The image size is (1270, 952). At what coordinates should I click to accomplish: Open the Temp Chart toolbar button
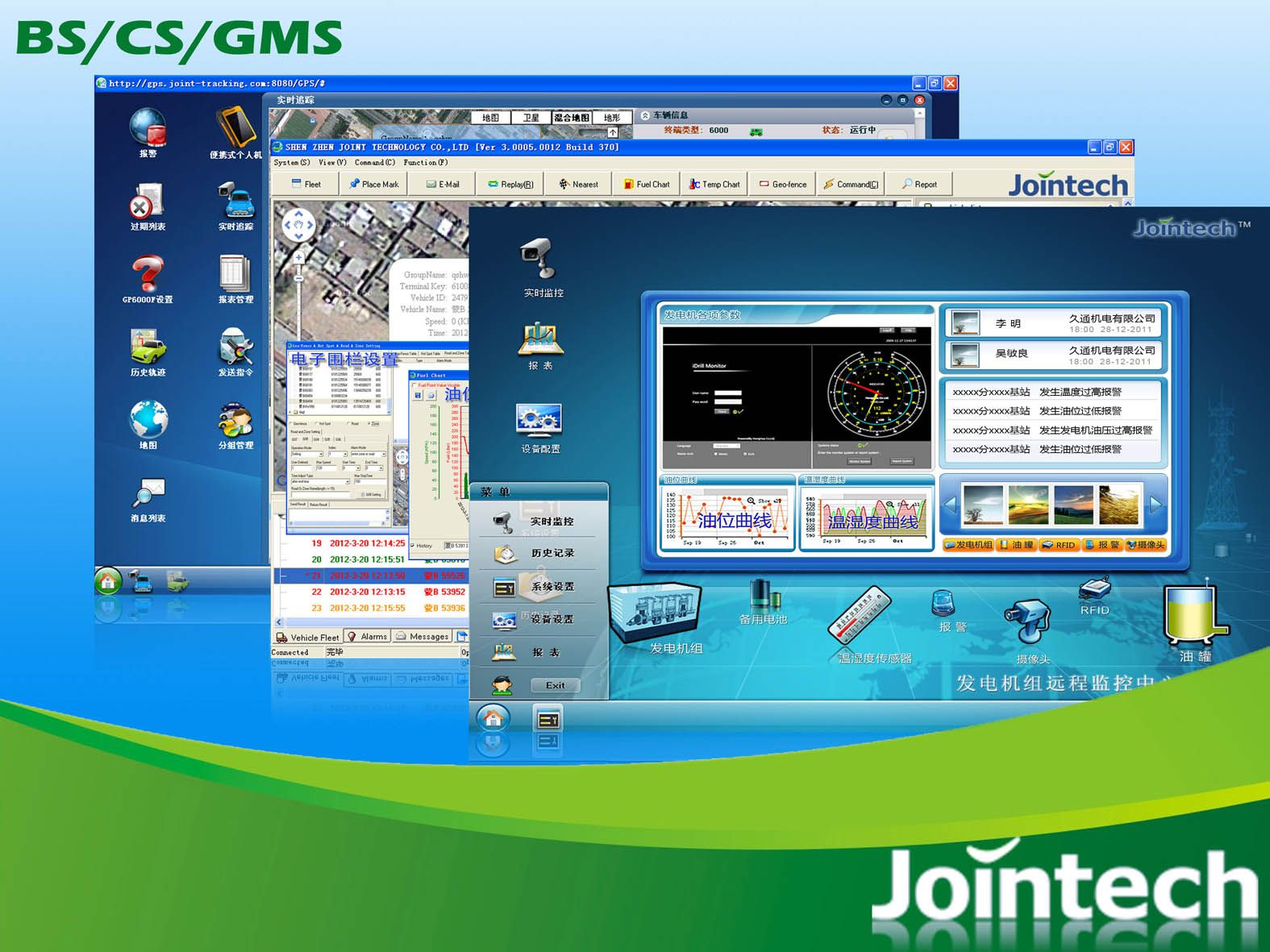tap(714, 184)
